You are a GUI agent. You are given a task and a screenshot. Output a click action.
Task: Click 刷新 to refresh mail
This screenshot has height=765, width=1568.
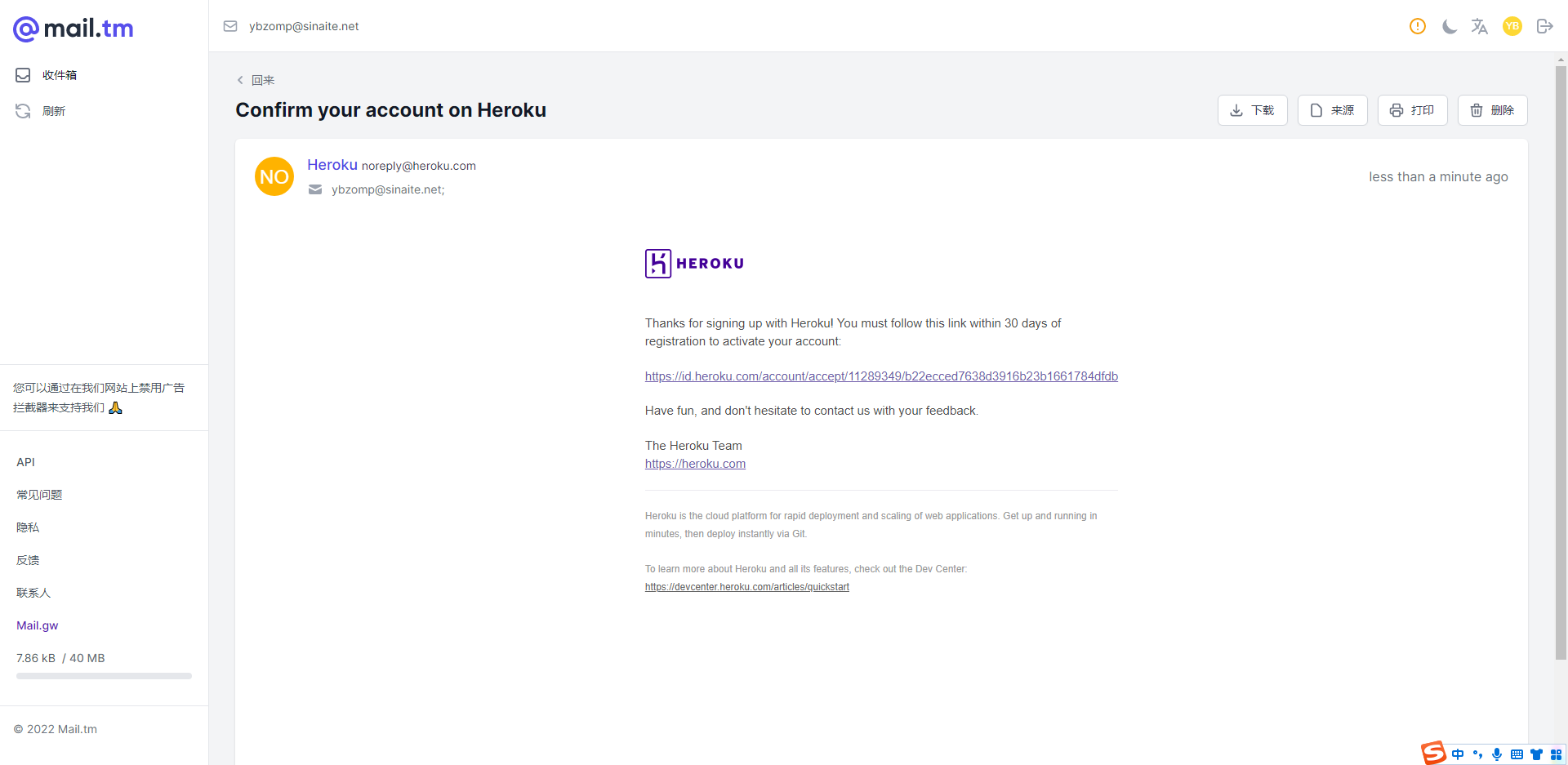pos(41,111)
